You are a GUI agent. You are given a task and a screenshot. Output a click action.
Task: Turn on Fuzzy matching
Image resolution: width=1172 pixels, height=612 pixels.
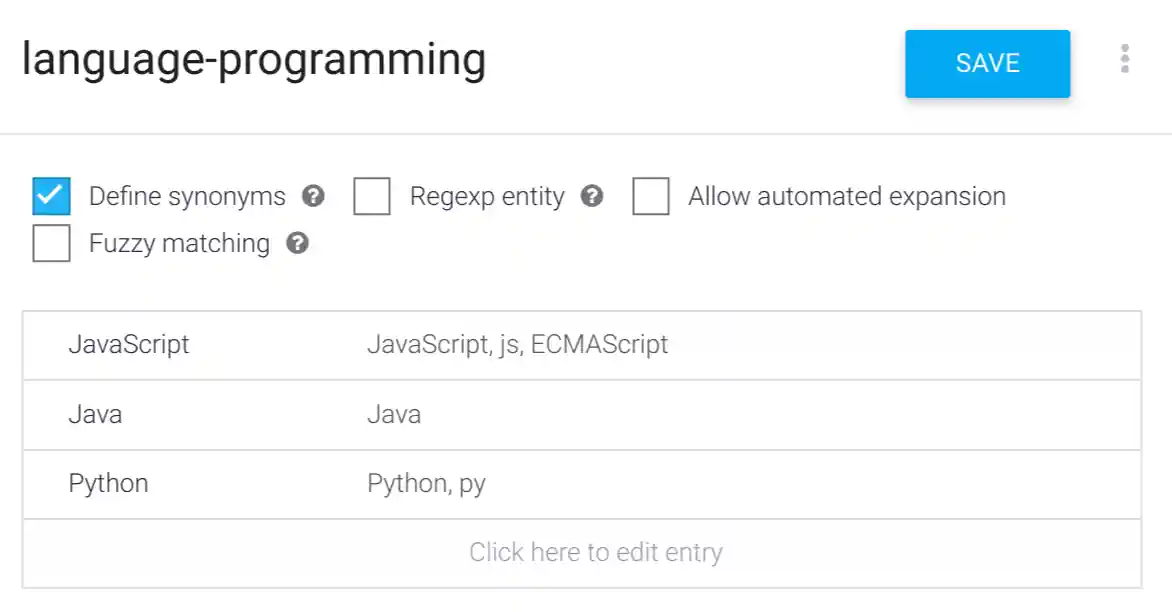(50, 244)
